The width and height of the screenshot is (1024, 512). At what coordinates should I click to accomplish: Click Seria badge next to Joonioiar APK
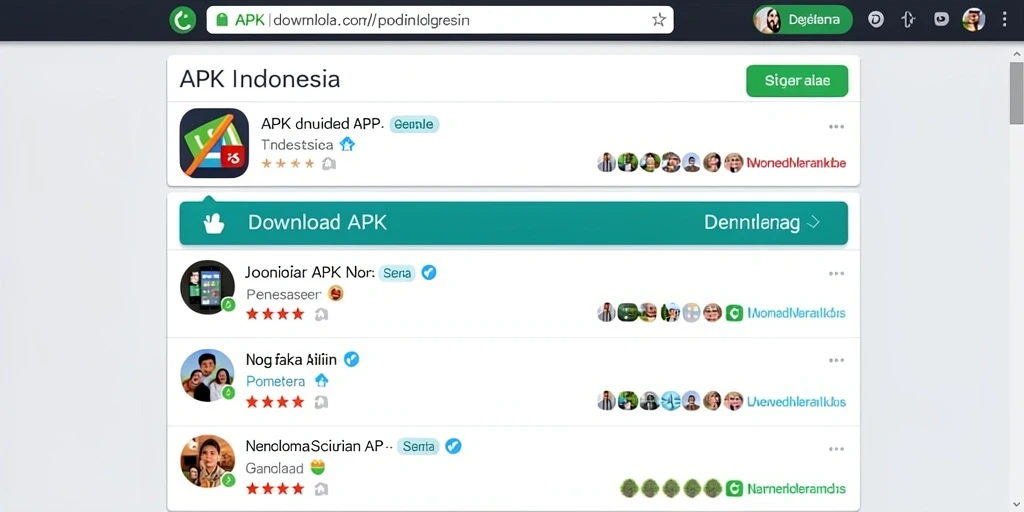tap(397, 274)
